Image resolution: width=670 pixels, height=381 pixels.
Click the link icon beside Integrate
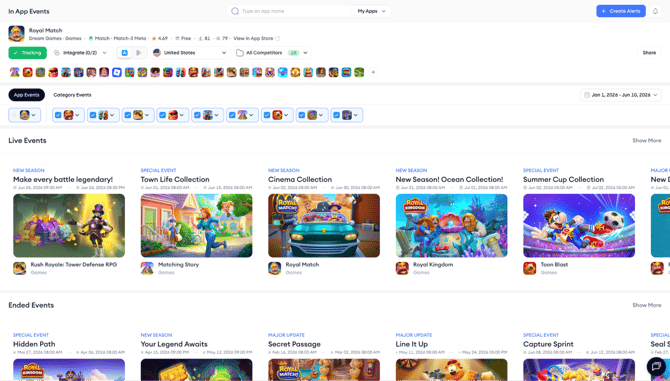[57, 53]
